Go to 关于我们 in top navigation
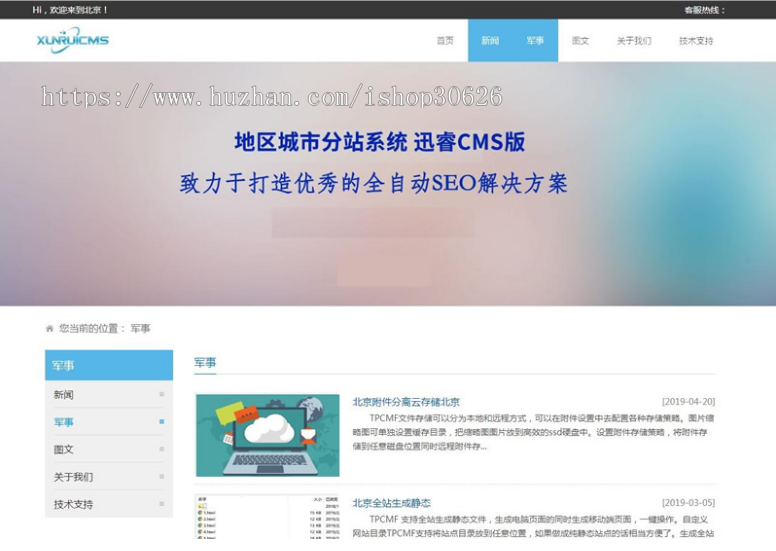This screenshot has width=776, height=551. pos(633,41)
